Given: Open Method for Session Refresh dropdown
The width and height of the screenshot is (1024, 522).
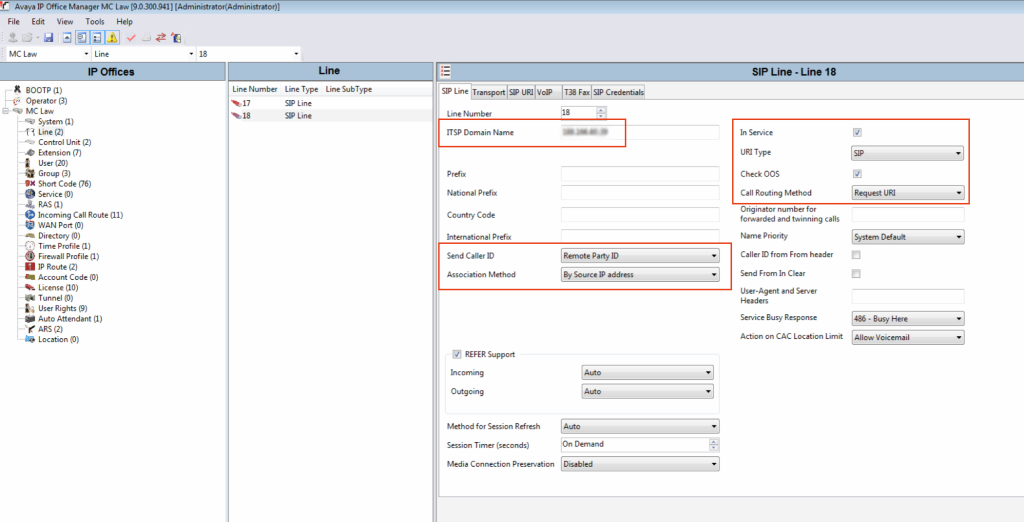Looking at the screenshot, I should (x=640, y=427).
